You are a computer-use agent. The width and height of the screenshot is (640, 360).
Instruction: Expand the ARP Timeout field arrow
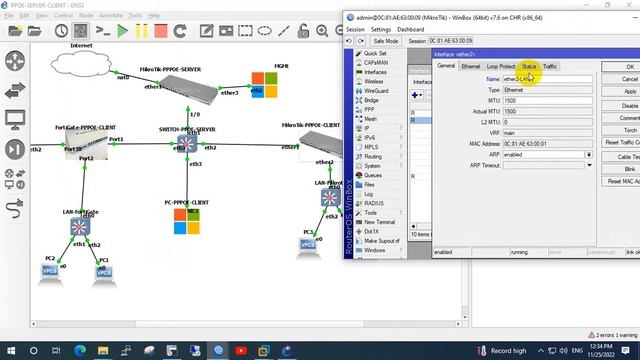[x=589, y=165]
